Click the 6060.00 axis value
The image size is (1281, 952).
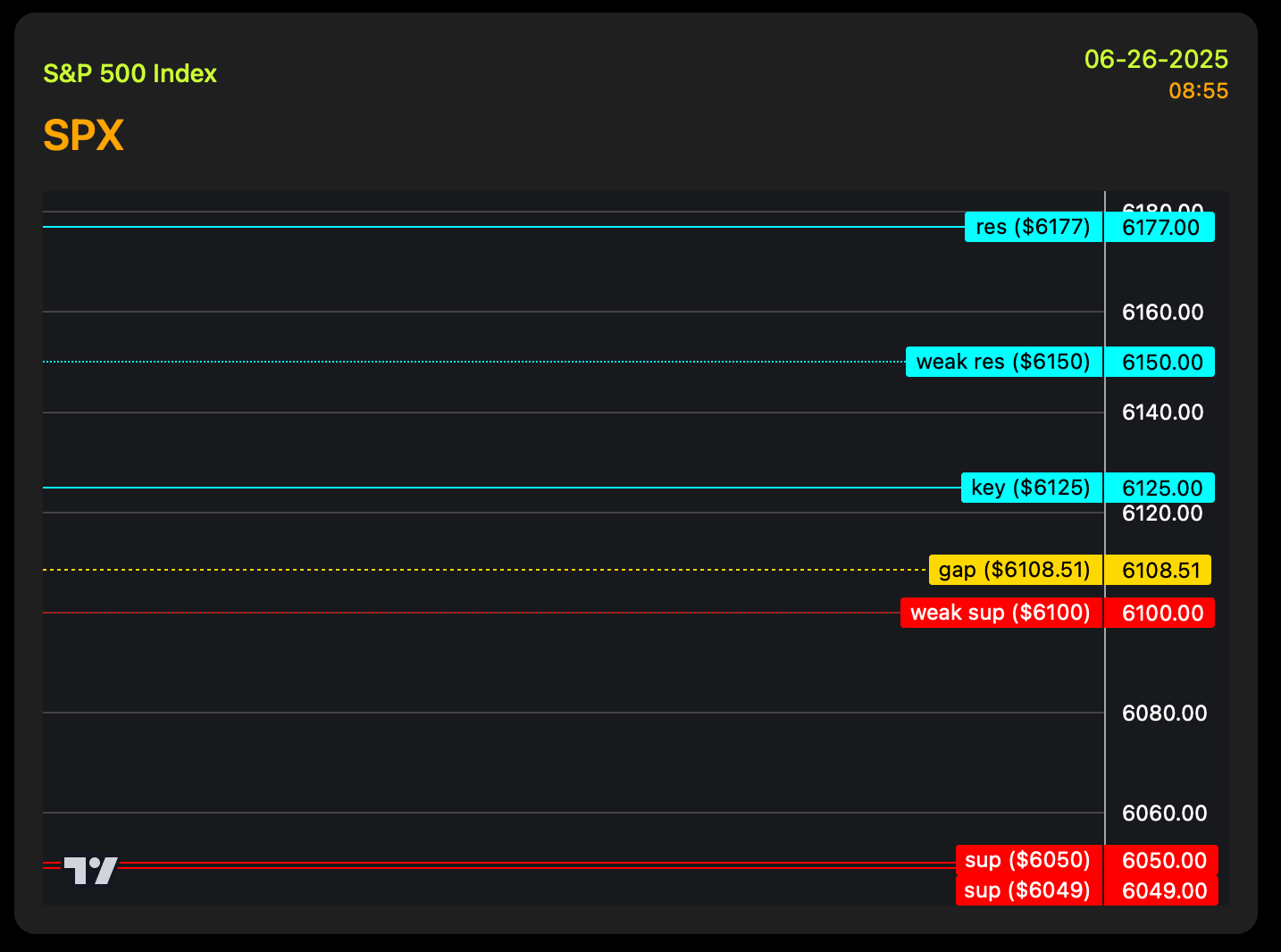click(x=1164, y=813)
